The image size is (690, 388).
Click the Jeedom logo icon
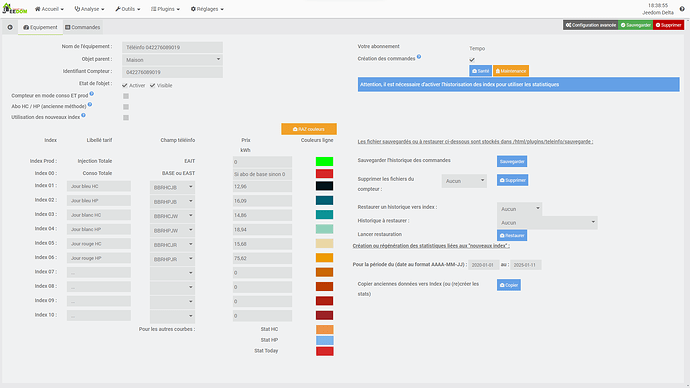click(x=15, y=9)
